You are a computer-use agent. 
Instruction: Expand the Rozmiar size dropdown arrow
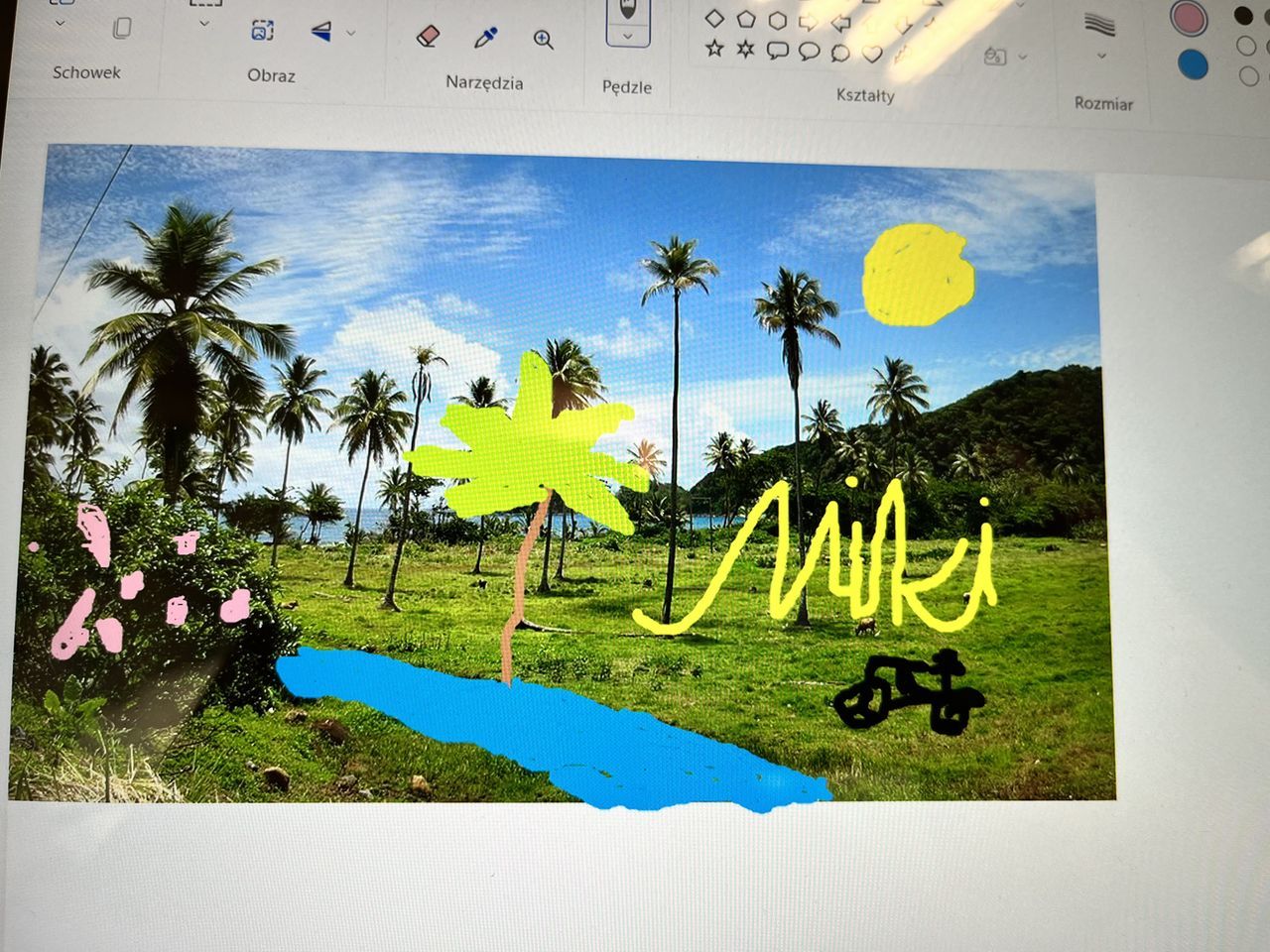pos(1100,56)
